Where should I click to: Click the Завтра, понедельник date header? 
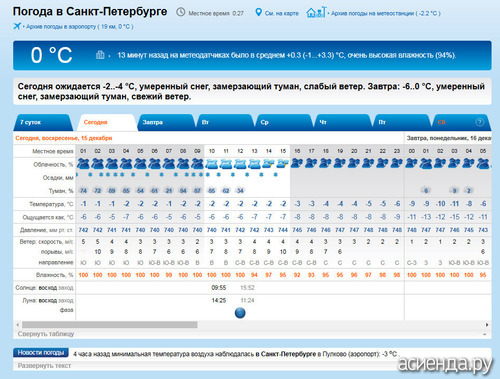(x=448, y=138)
